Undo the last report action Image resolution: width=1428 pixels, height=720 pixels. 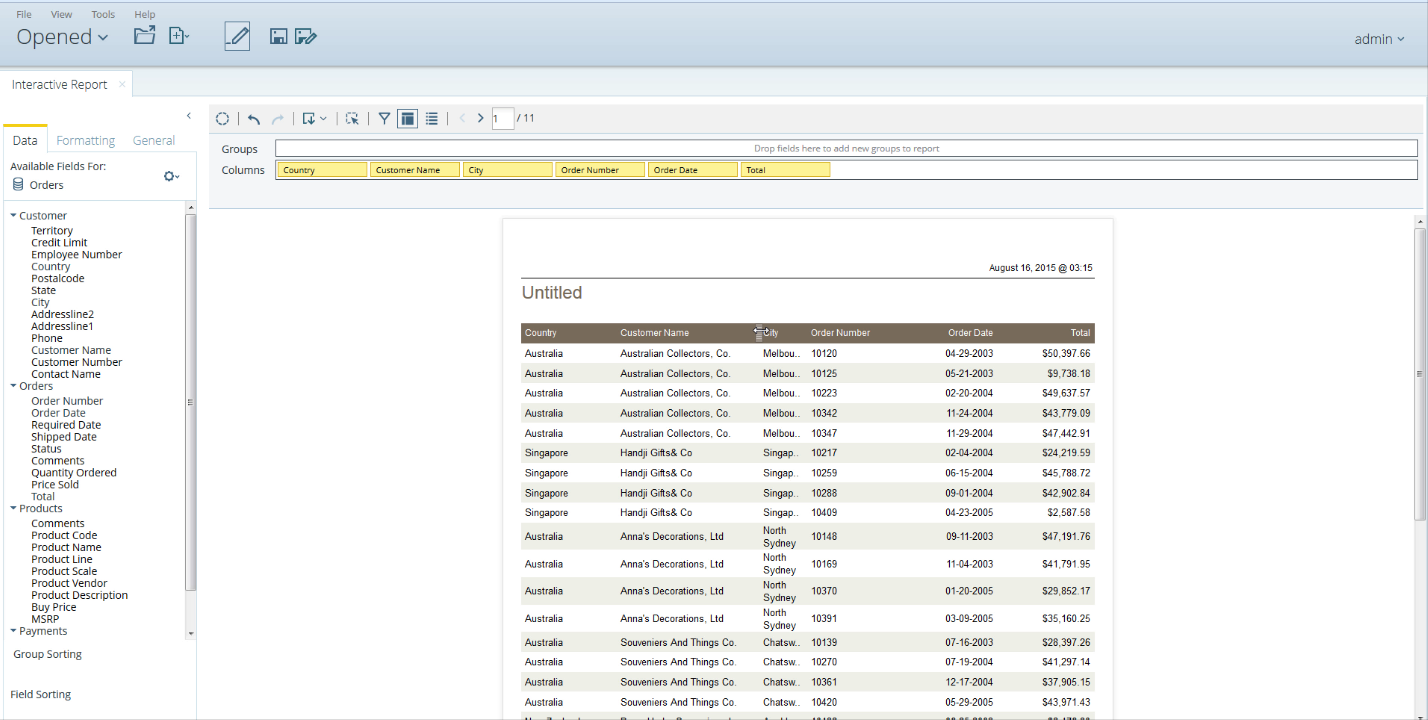click(254, 119)
